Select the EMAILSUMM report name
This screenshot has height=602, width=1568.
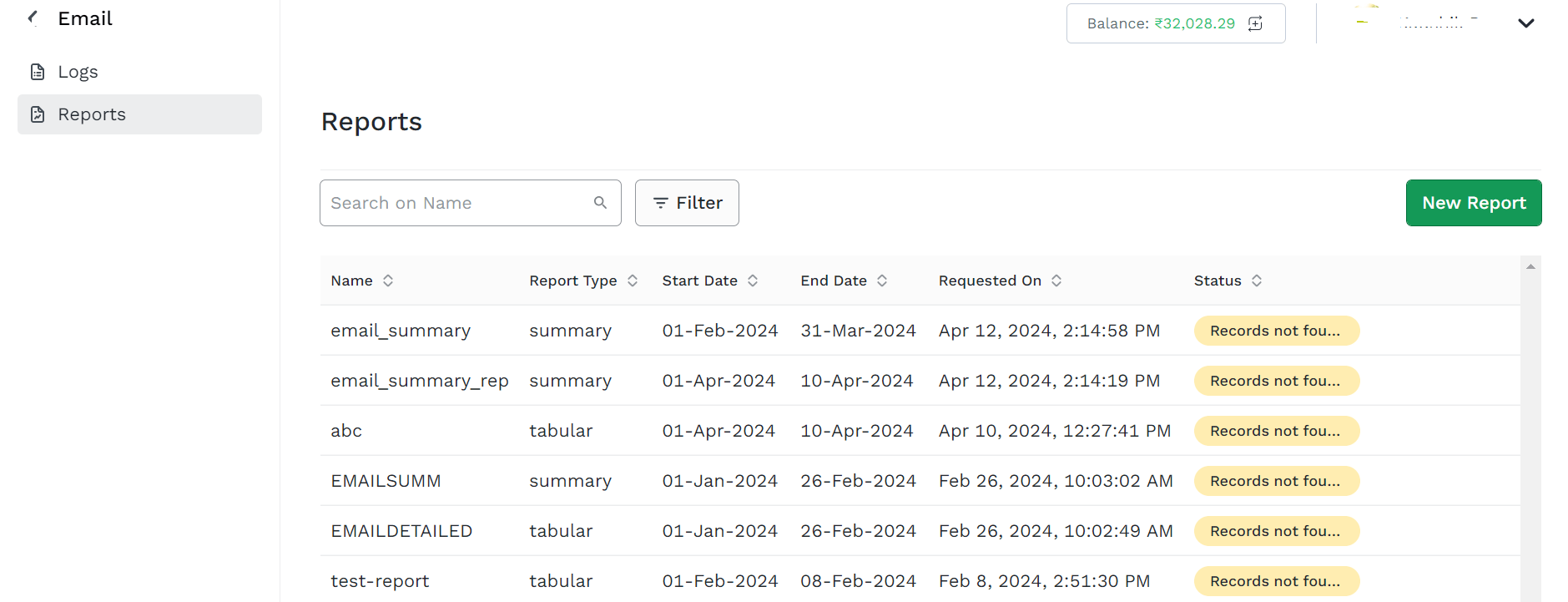pos(386,481)
